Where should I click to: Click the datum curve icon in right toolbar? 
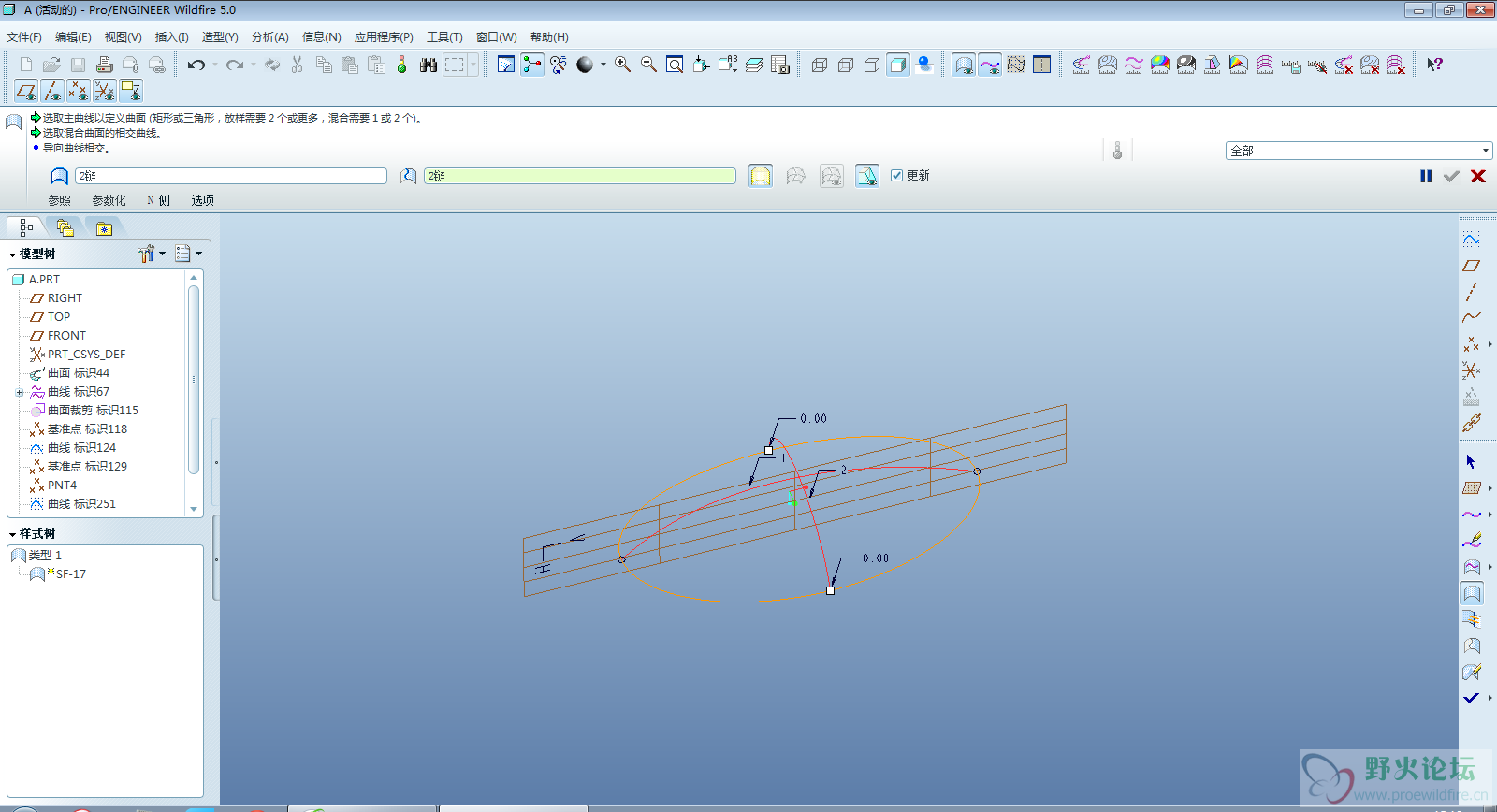1472,318
